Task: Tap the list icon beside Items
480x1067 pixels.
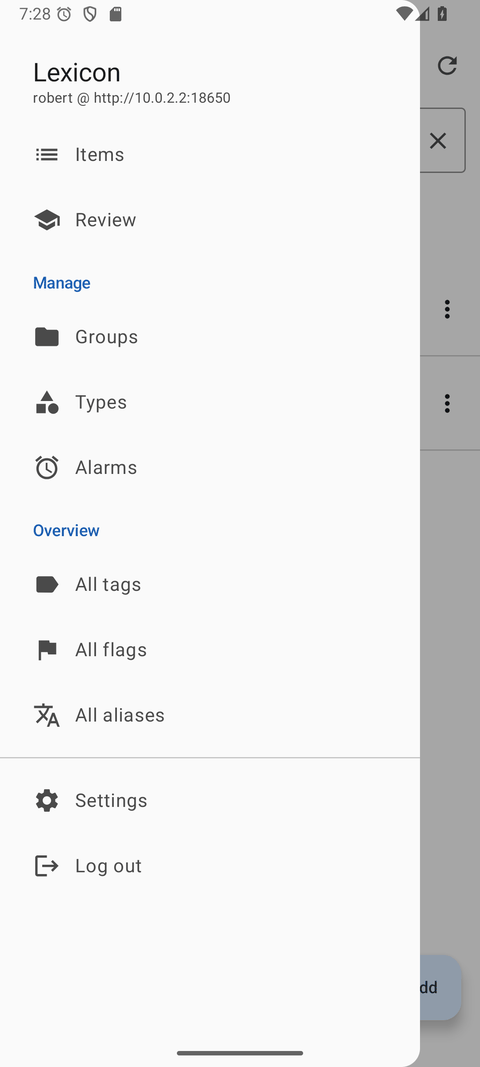Action: point(47,154)
